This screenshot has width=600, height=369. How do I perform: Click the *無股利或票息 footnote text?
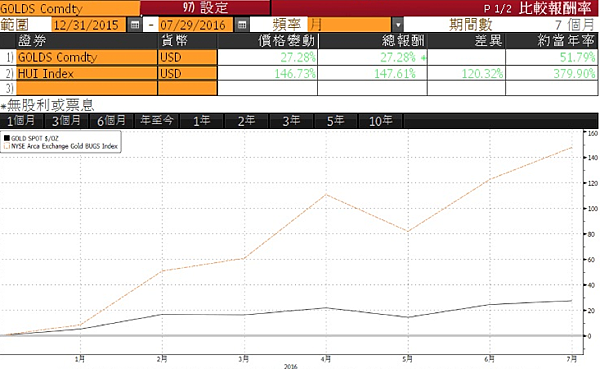click(47, 105)
